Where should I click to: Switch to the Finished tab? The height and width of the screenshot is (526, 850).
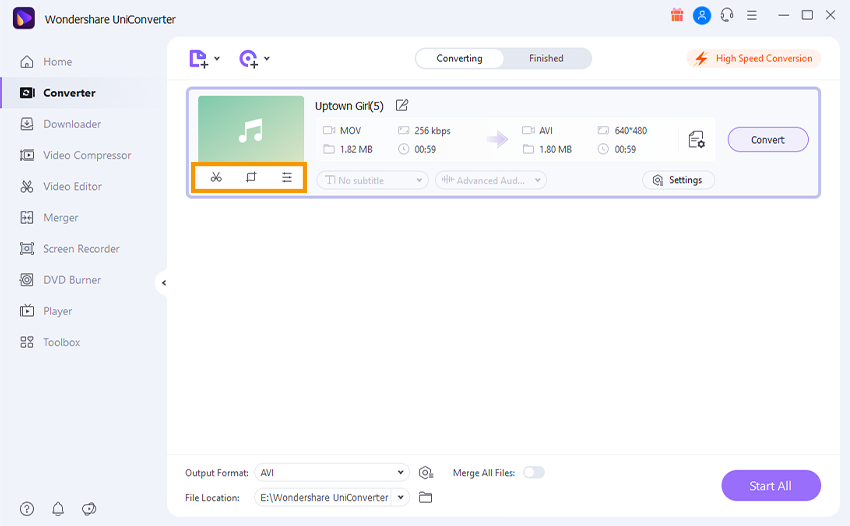[x=546, y=59]
